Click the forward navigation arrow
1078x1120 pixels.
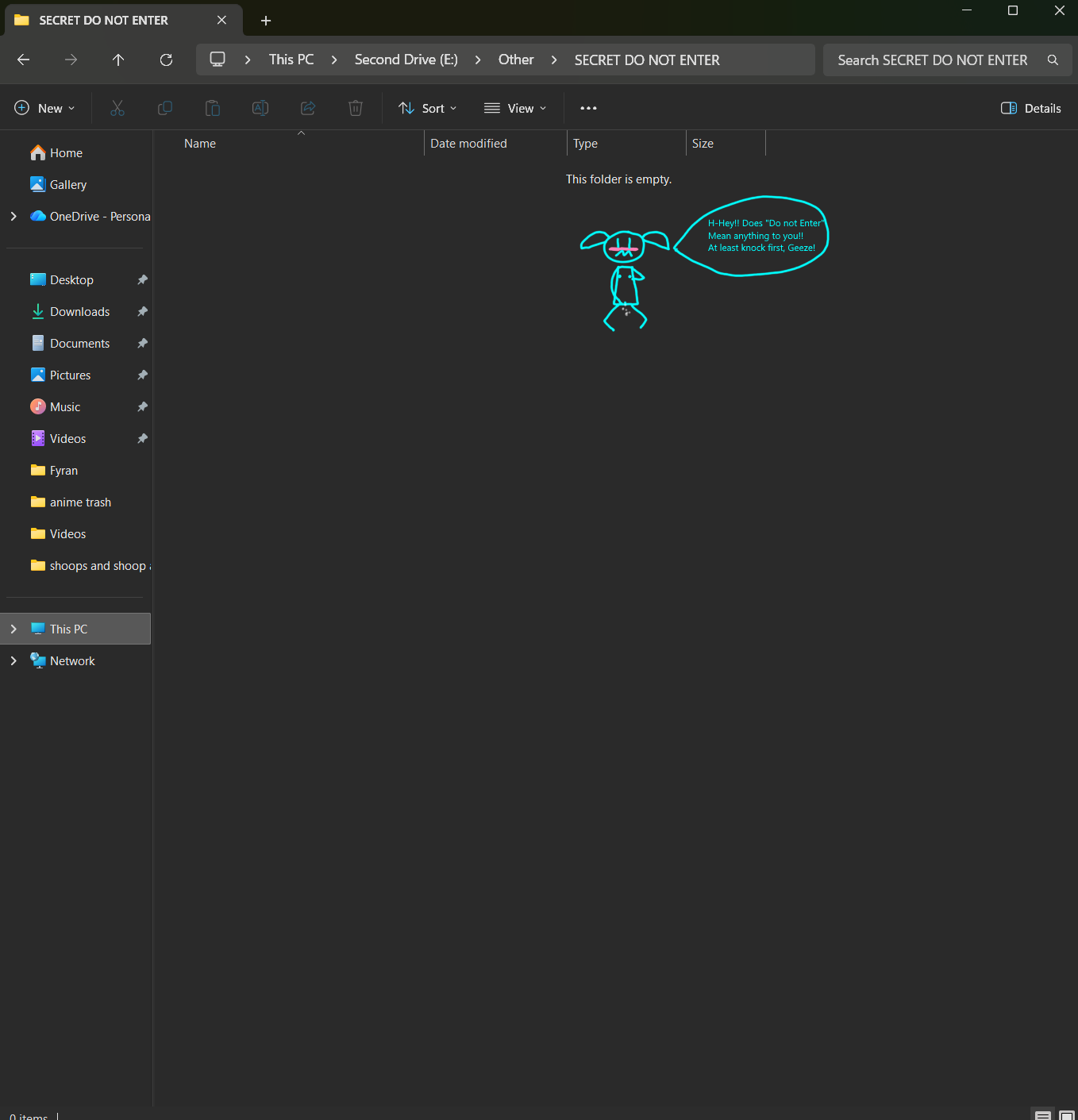pyautogui.click(x=71, y=60)
